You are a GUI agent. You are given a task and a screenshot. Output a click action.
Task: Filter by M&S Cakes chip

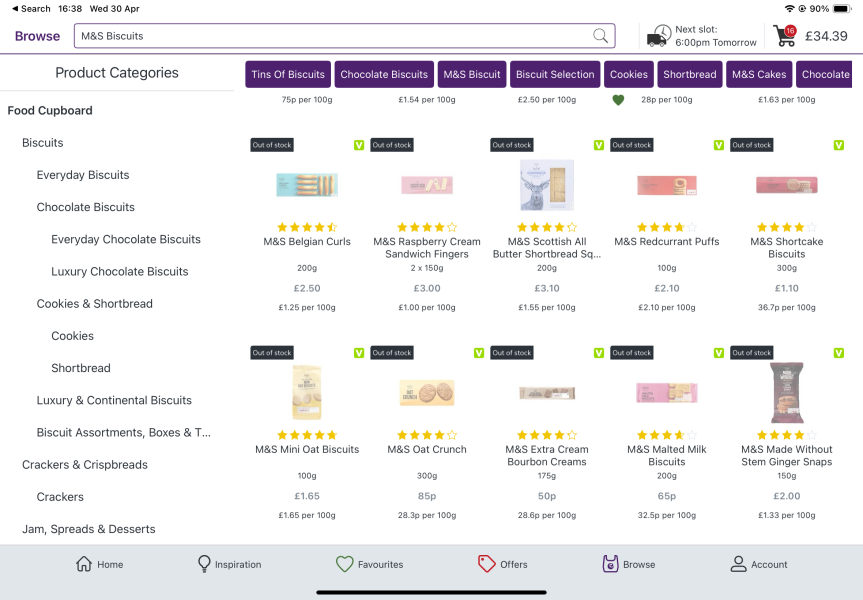tap(759, 74)
